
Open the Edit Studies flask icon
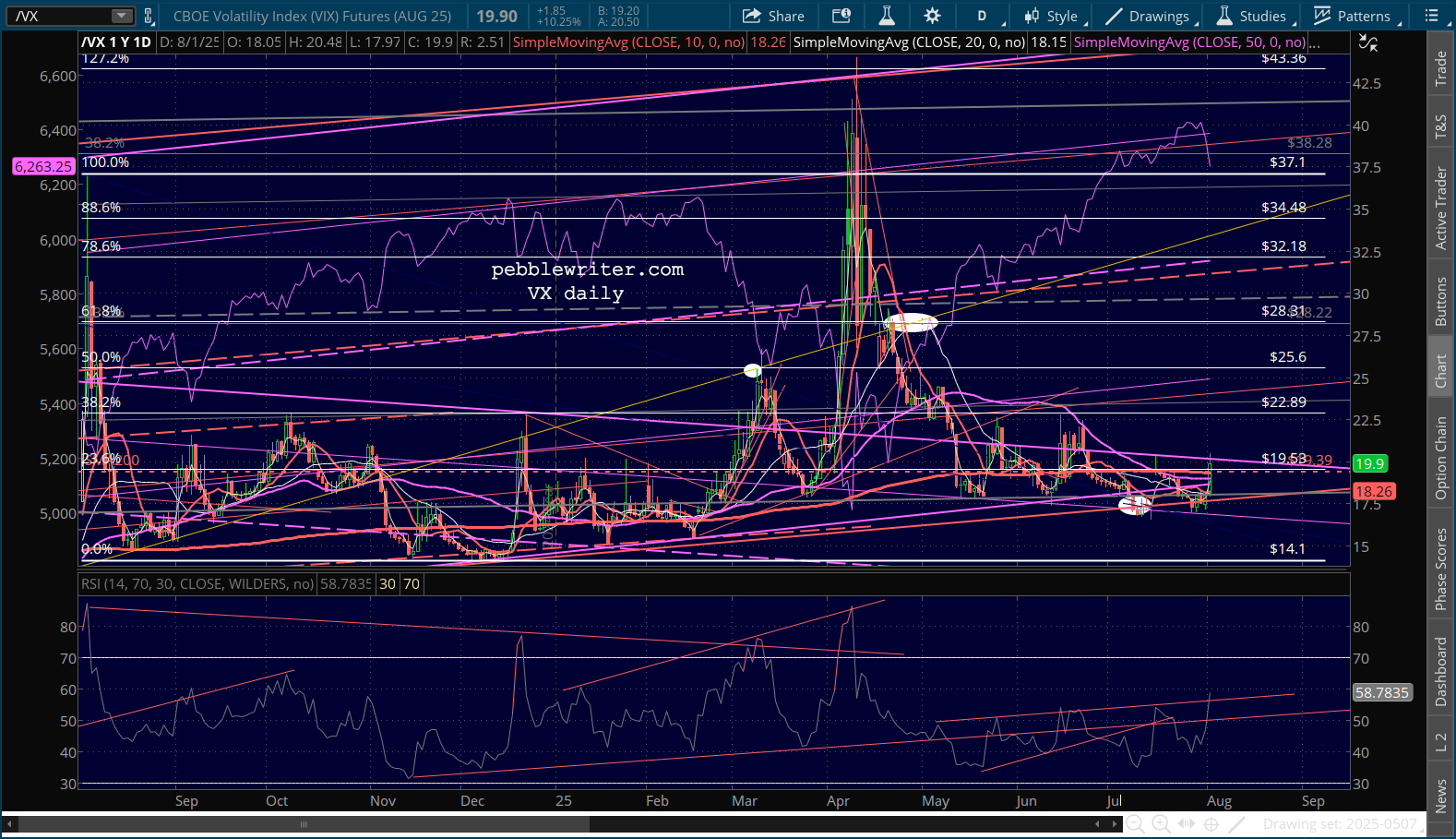coord(886,16)
